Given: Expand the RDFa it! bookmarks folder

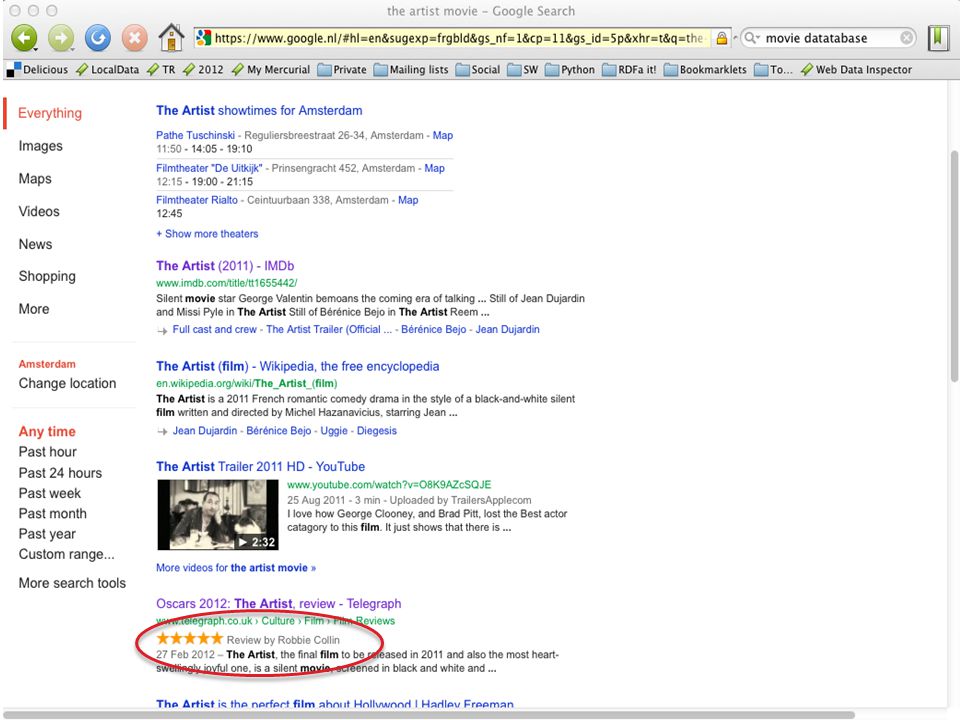Looking at the screenshot, I should 629,70.
